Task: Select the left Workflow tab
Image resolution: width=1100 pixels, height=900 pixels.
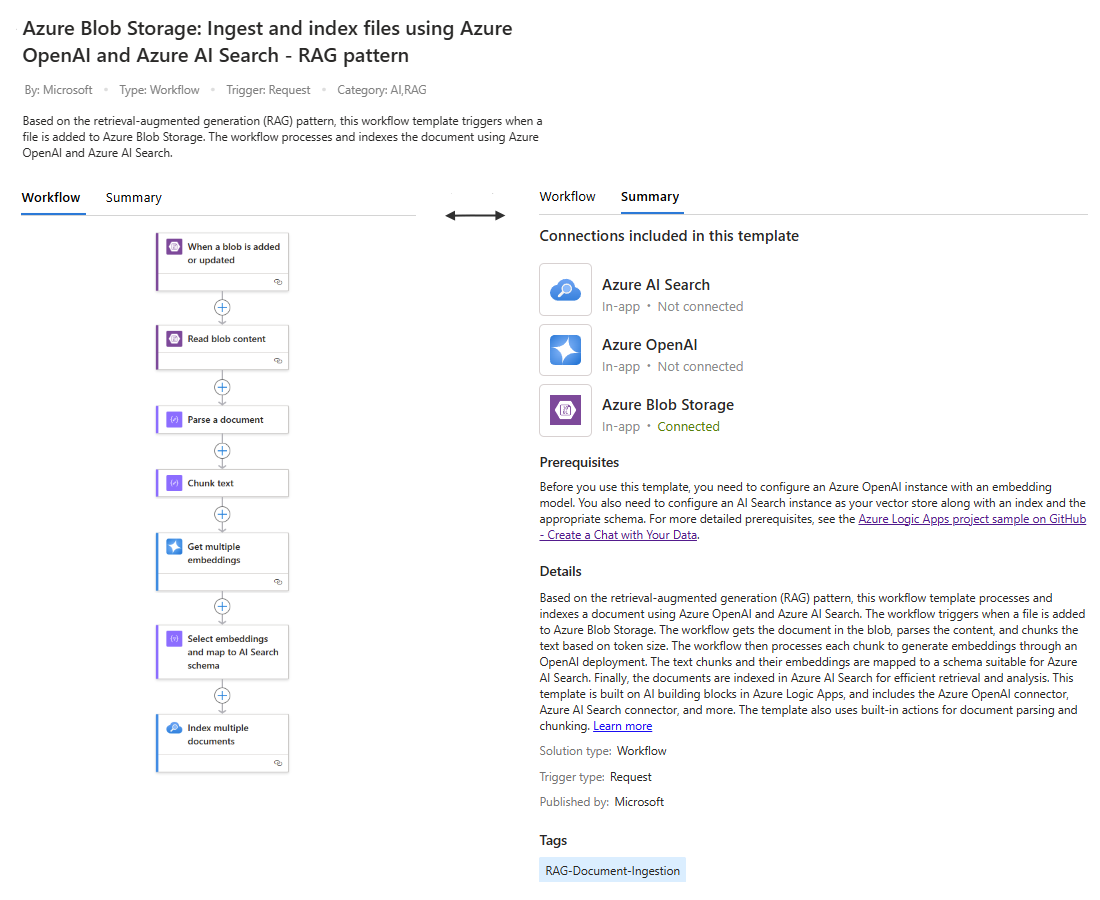Action: (x=51, y=198)
